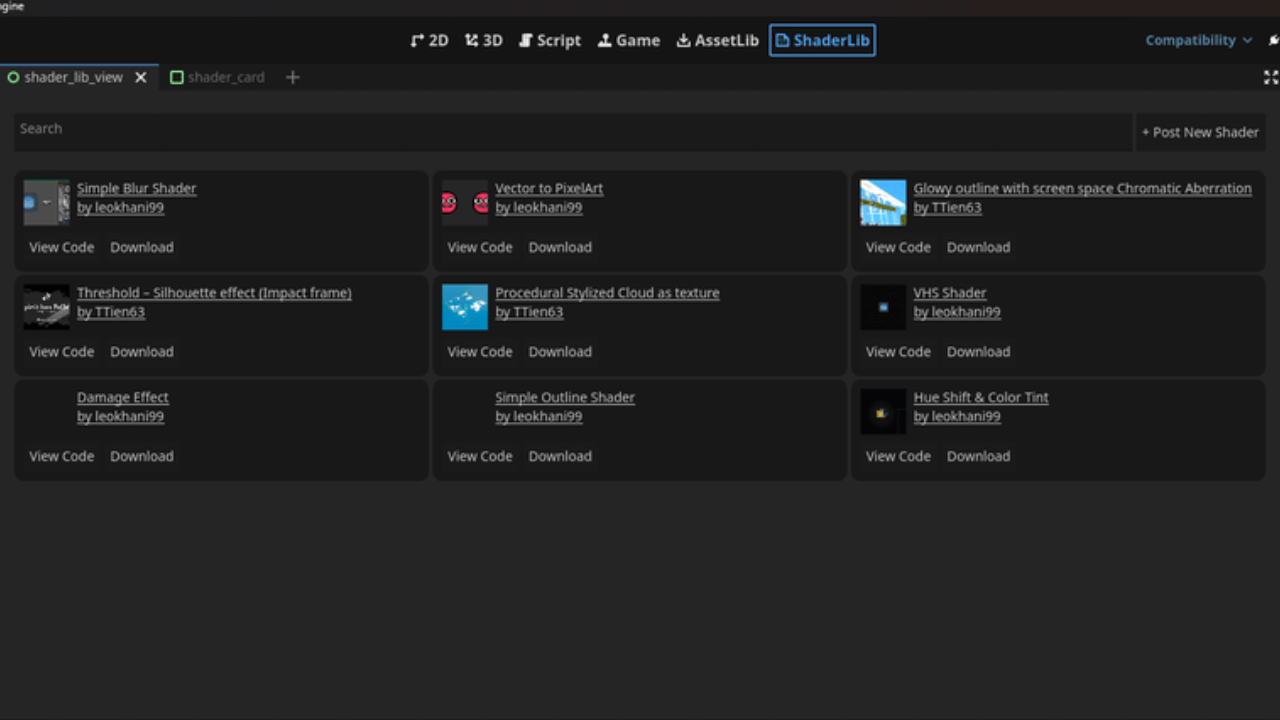Switch to the 2D workspace
Image resolution: width=1280 pixels, height=720 pixels.
tap(429, 40)
